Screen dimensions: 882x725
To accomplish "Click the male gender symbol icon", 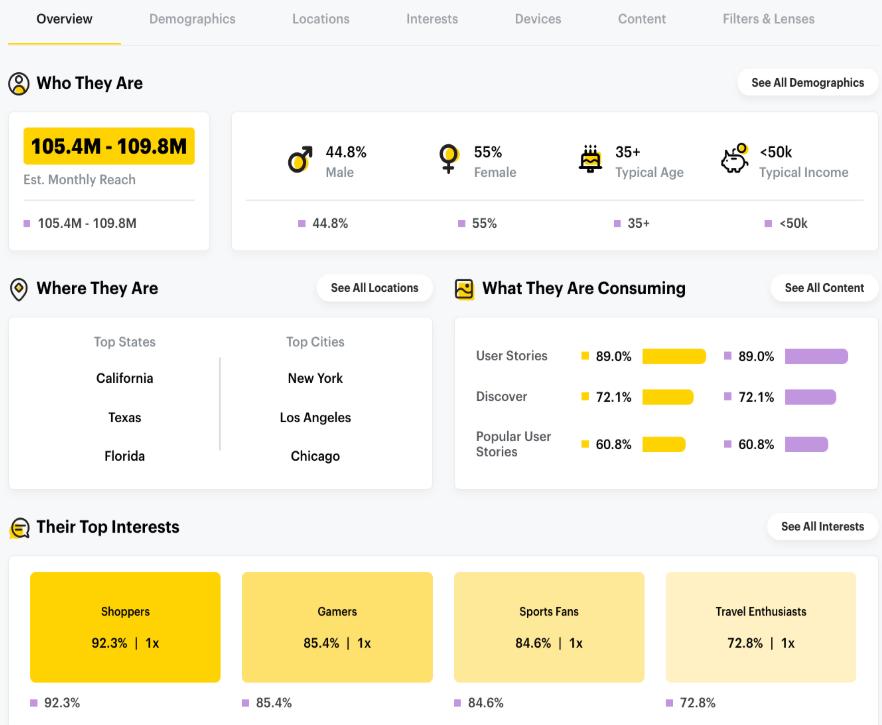I will pos(300,161).
